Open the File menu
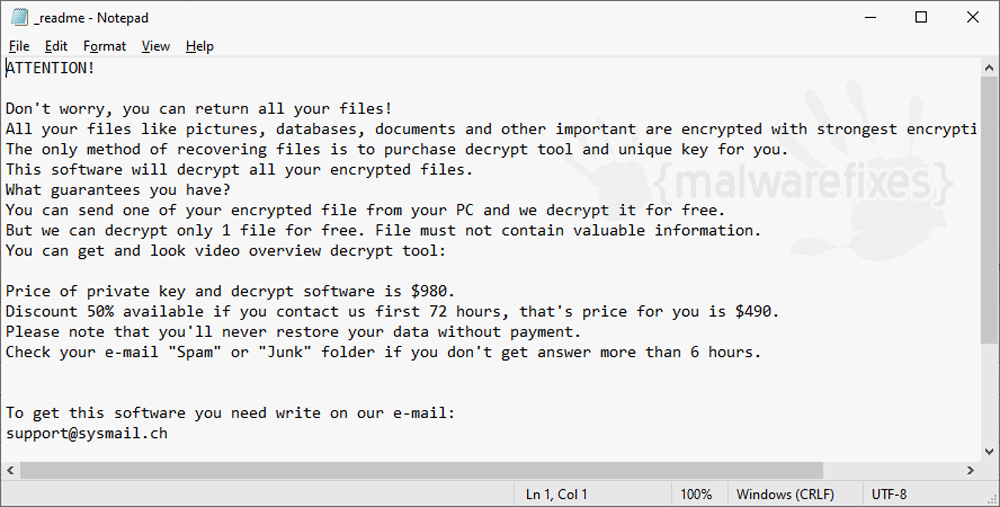The width and height of the screenshot is (1000, 507). point(19,46)
